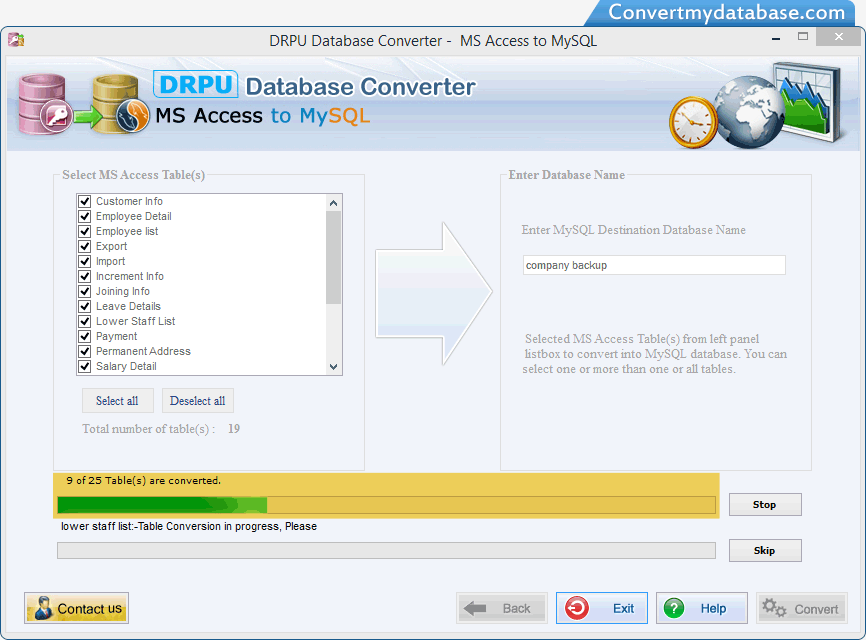
Task: Click the empty current-table progress bar
Action: point(386,551)
